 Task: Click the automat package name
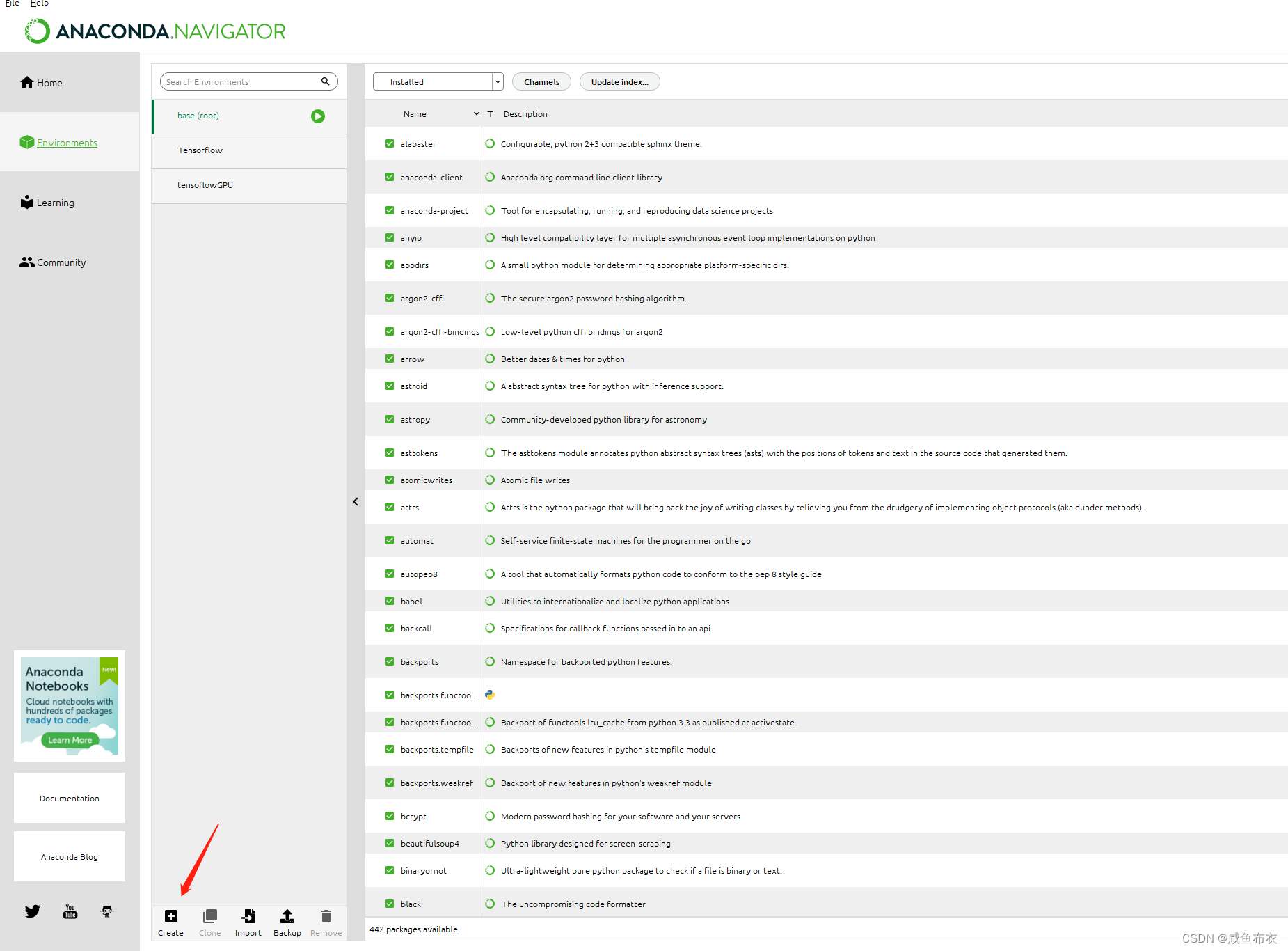(417, 540)
